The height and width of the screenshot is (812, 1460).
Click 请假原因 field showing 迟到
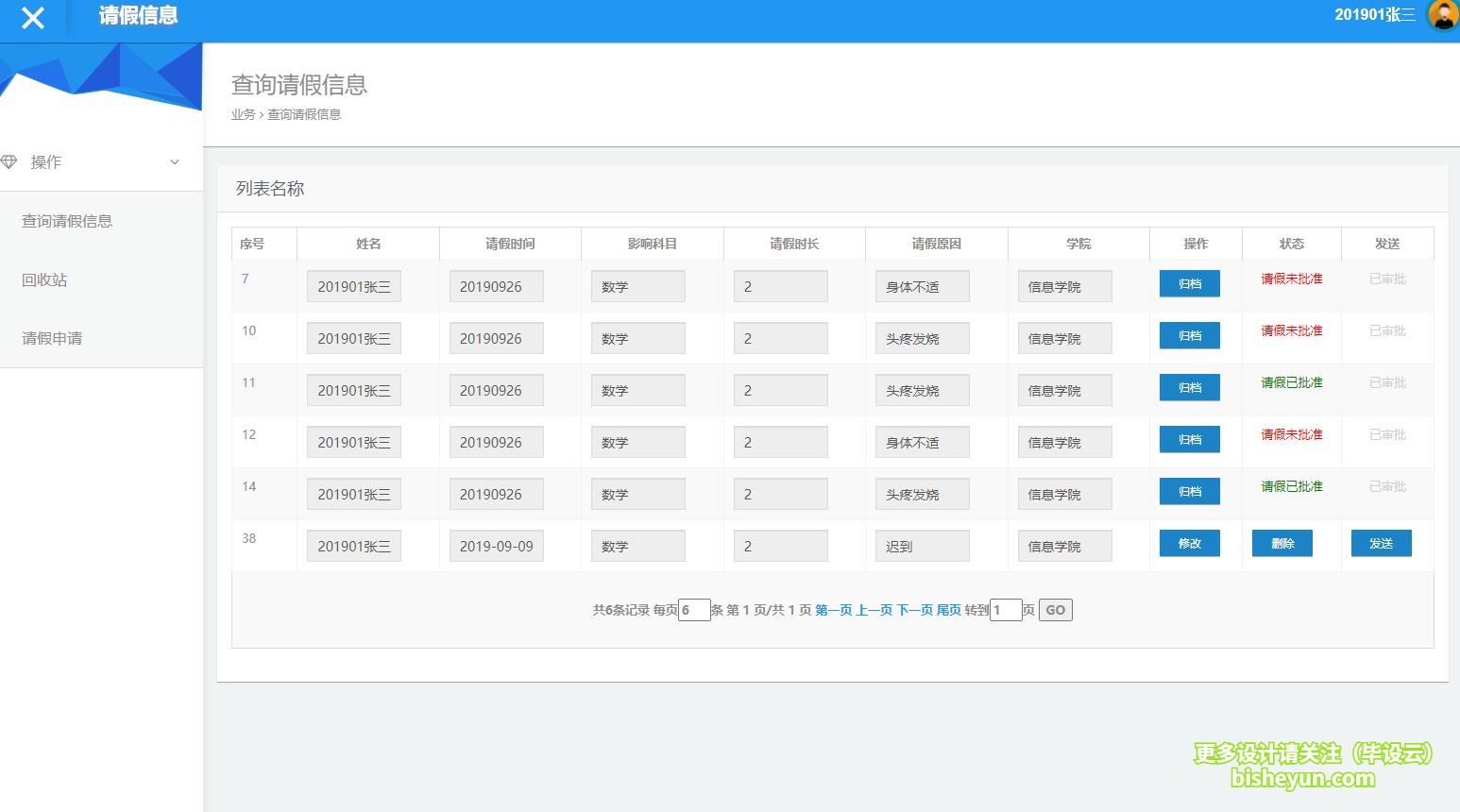tap(923, 546)
